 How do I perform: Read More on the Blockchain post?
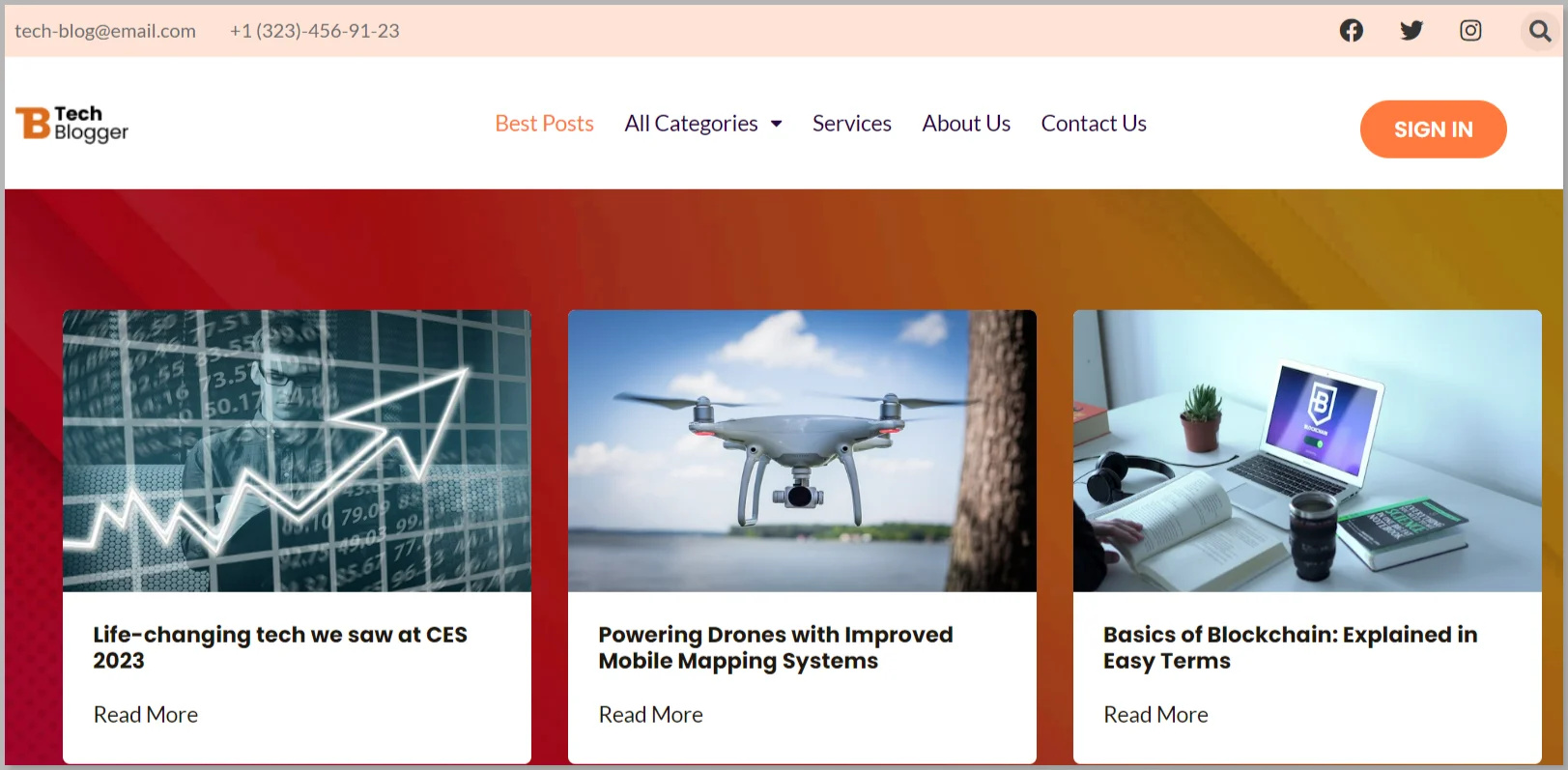click(x=1155, y=715)
